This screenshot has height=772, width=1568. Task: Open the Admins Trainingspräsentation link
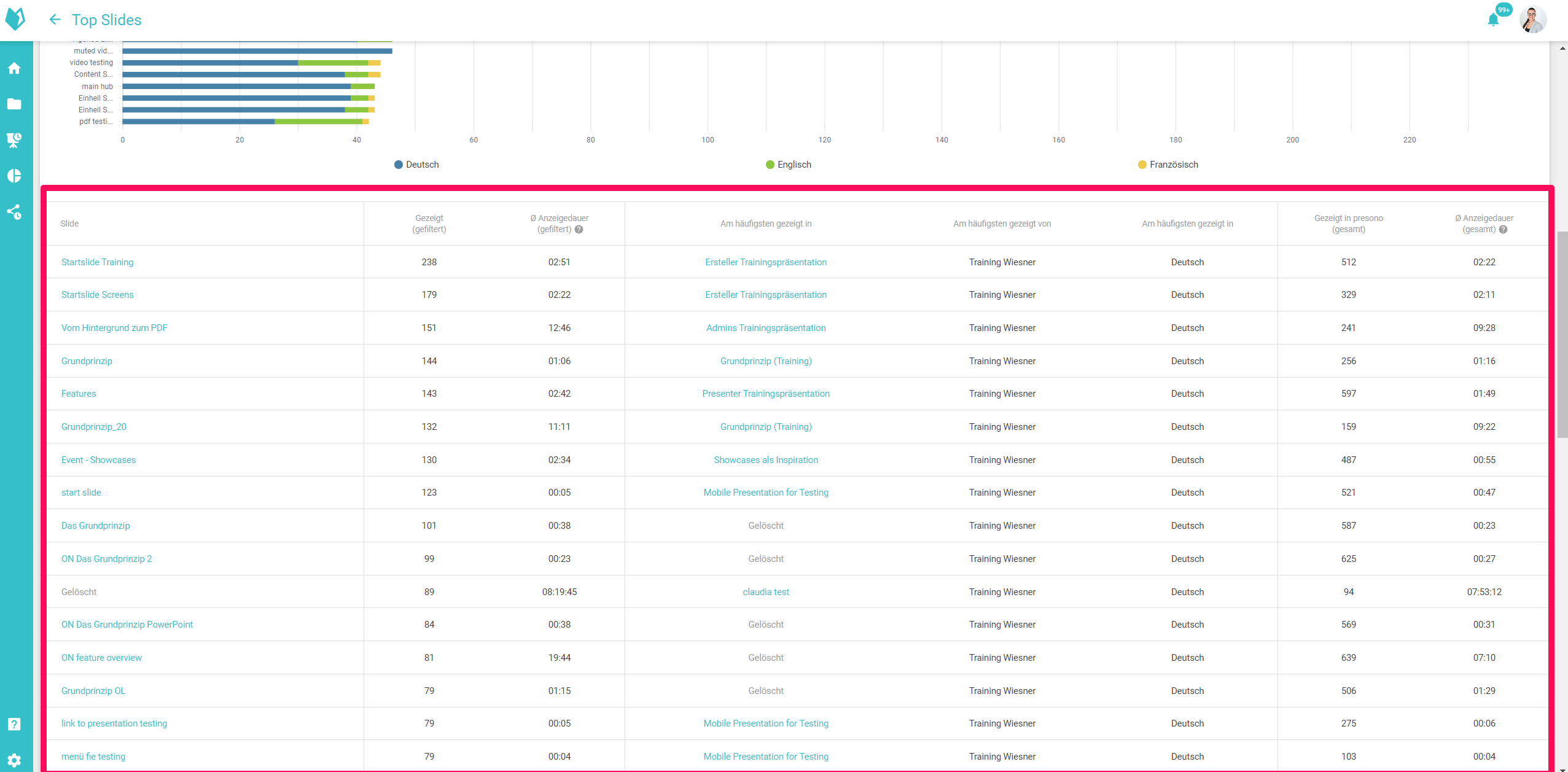click(x=766, y=328)
